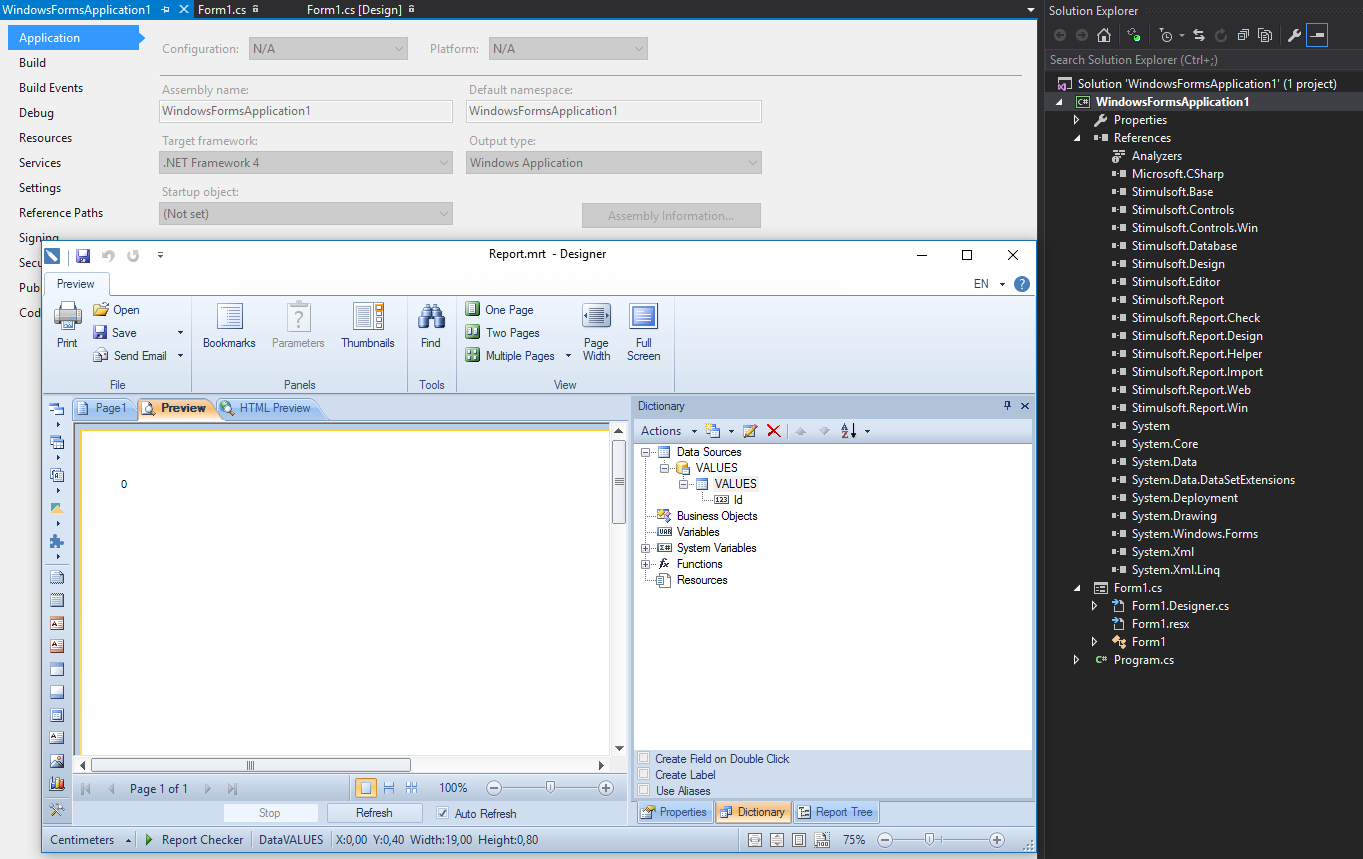
Task: Click the Save button in the File group
Action: pyautogui.click(x=116, y=333)
